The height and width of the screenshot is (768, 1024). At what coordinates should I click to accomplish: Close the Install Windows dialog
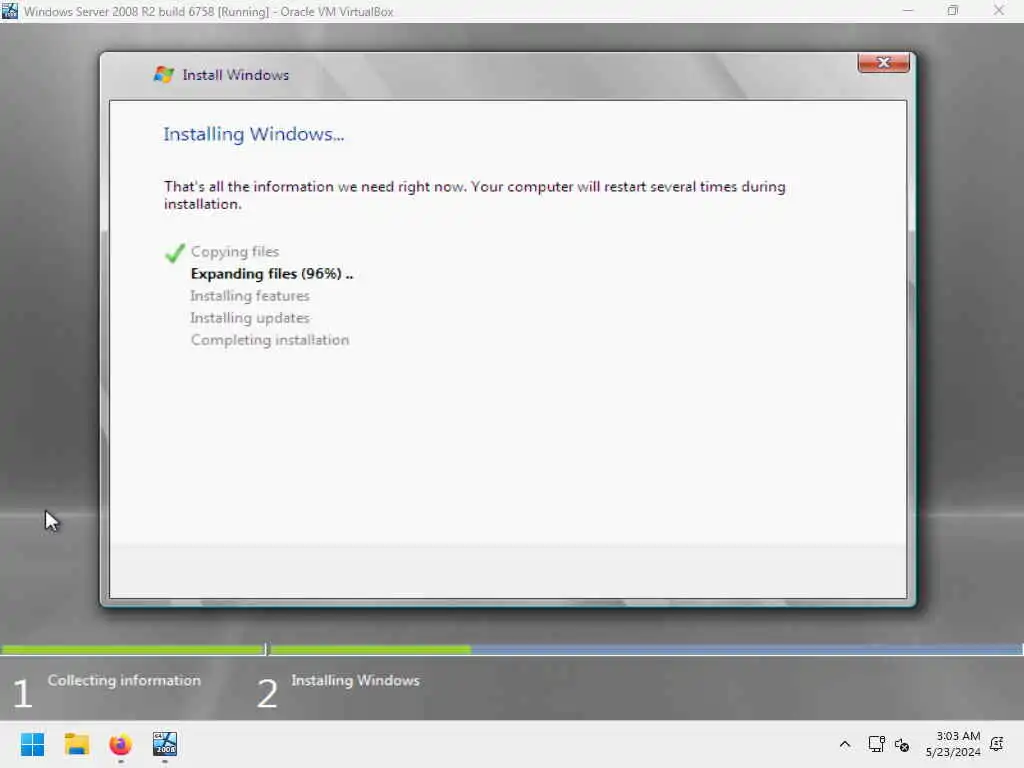pyautogui.click(x=883, y=63)
